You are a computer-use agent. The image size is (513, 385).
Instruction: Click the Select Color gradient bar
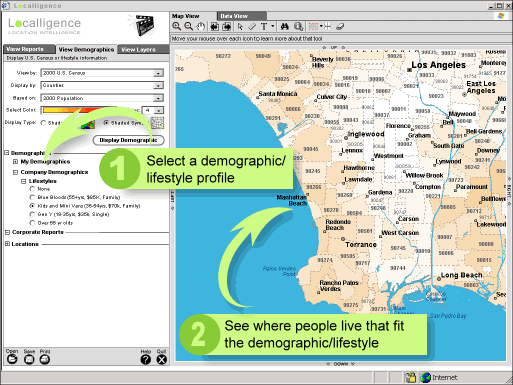(78, 110)
